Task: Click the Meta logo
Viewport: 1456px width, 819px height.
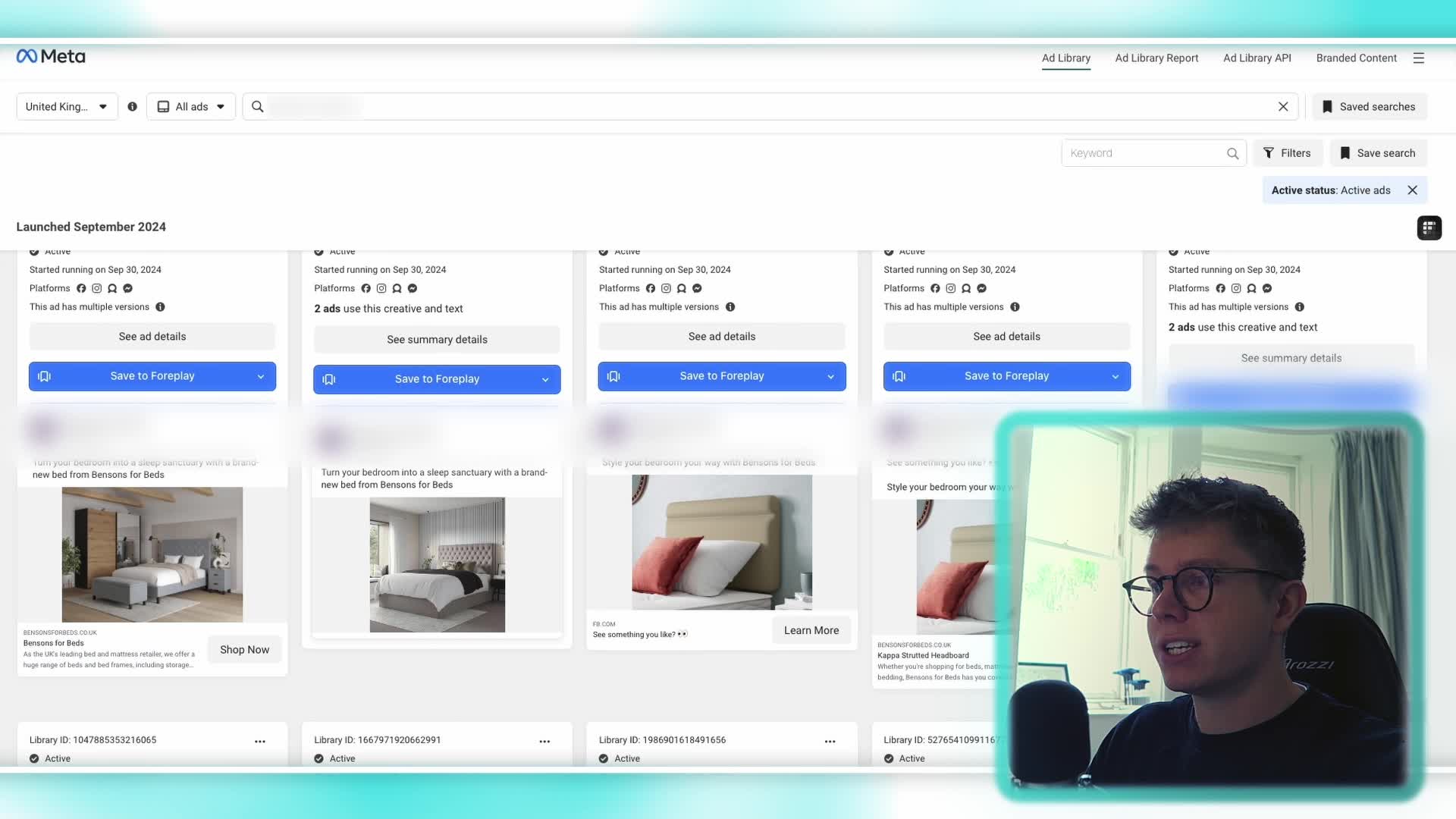Action: [x=51, y=56]
